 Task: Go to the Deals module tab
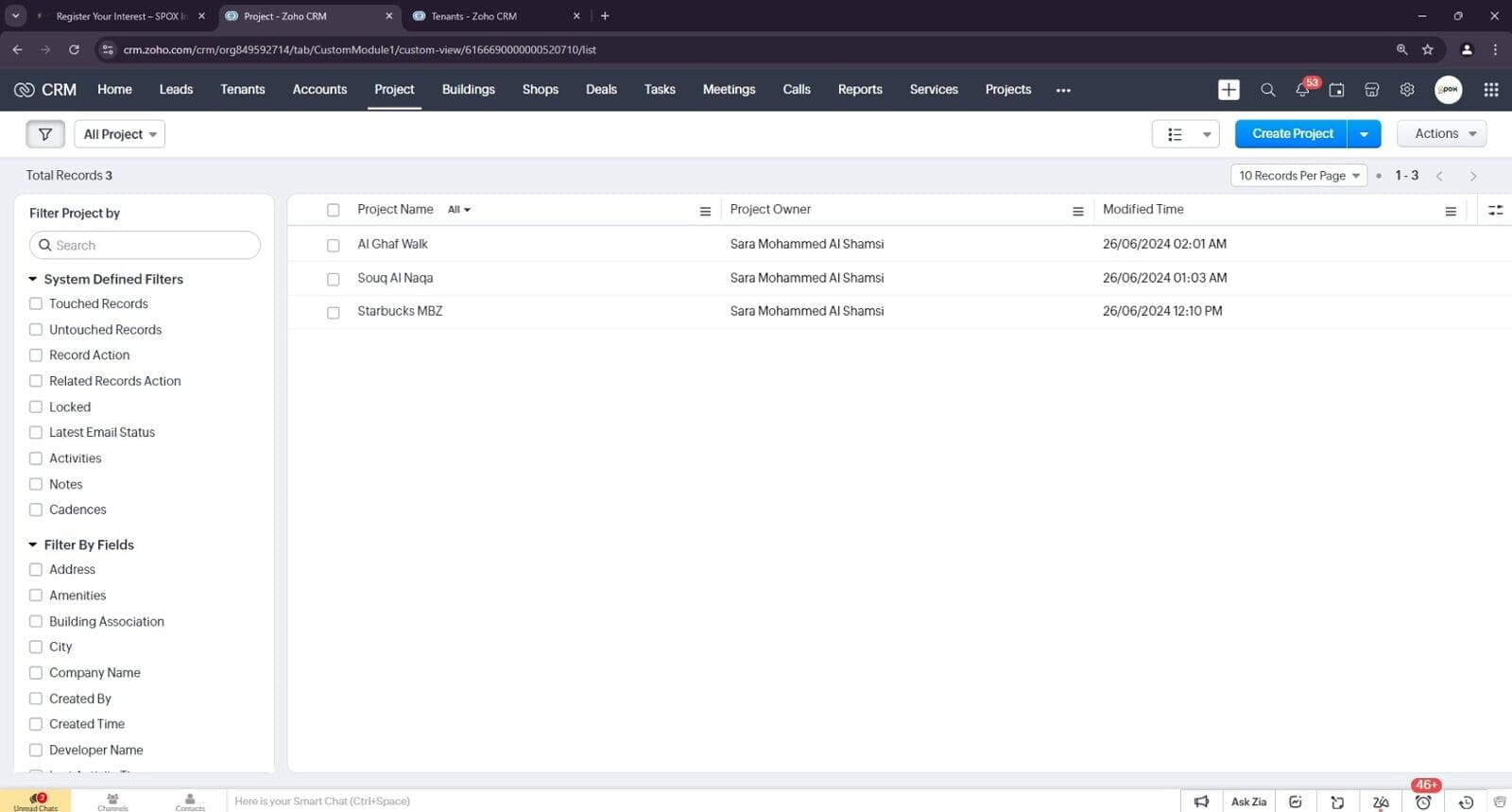601,90
